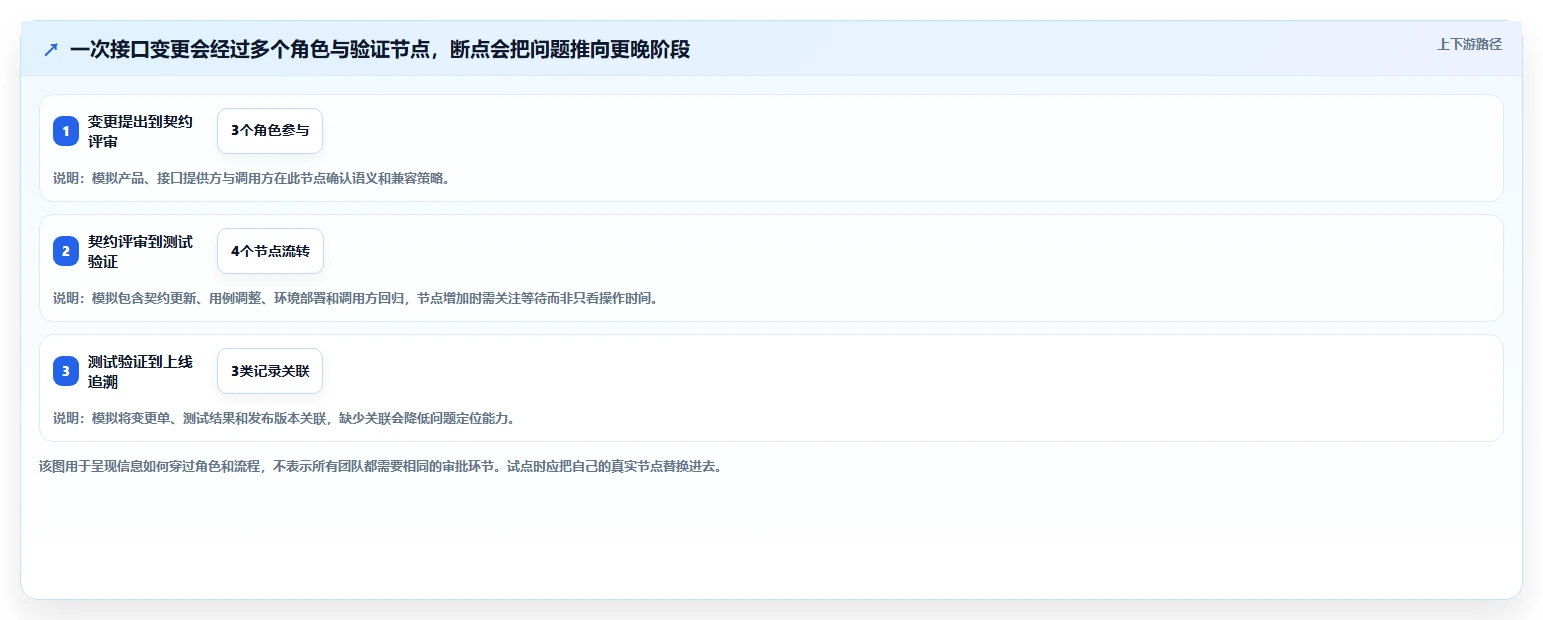Click the arrow icon beside the panel title

pos(51,49)
